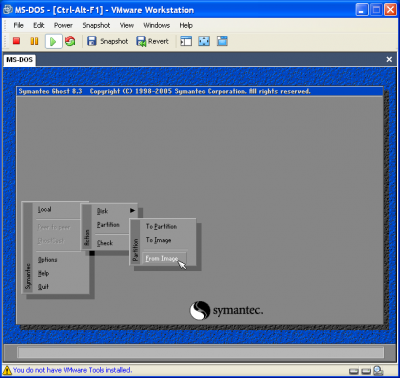Click the red Stop power-off icon
400x378 pixels.
click(16, 41)
